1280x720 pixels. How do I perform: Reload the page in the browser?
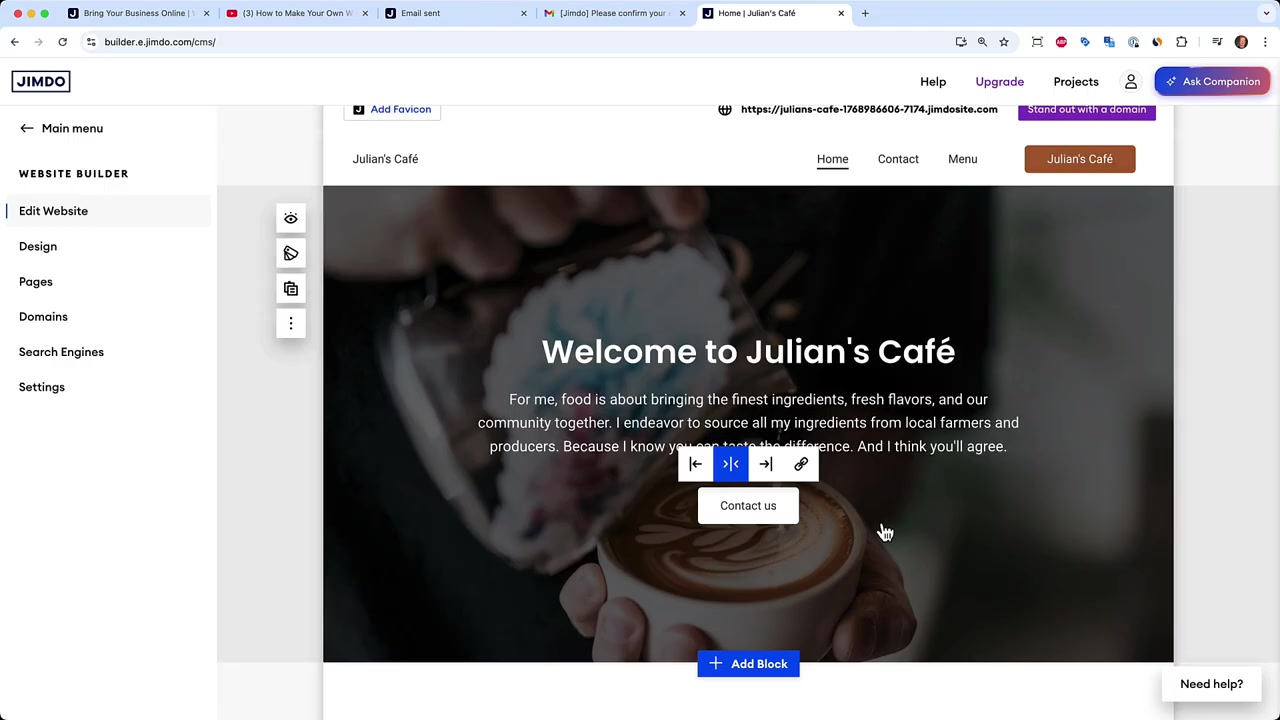[x=62, y=42]
